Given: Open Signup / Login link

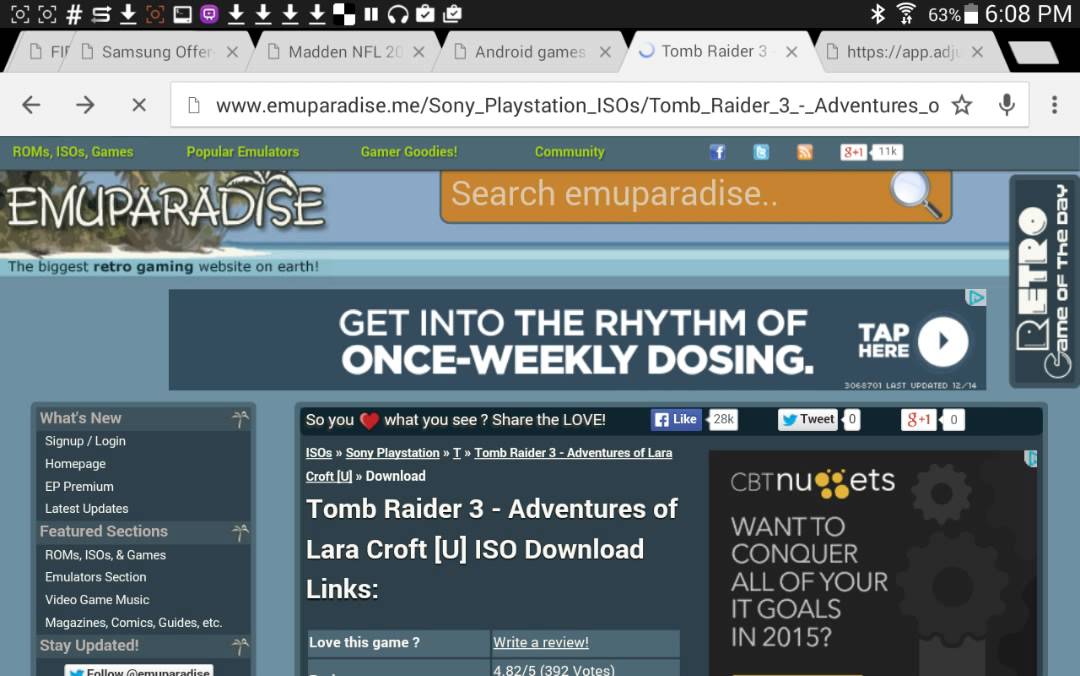Looking at the screenshot, I should [85, 441].
